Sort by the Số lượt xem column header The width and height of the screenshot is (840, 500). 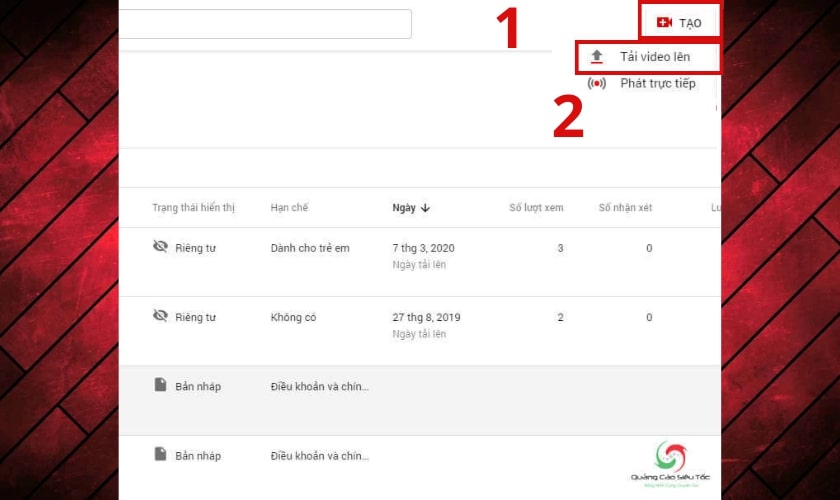pyautogui.click(x=536, y=208)
